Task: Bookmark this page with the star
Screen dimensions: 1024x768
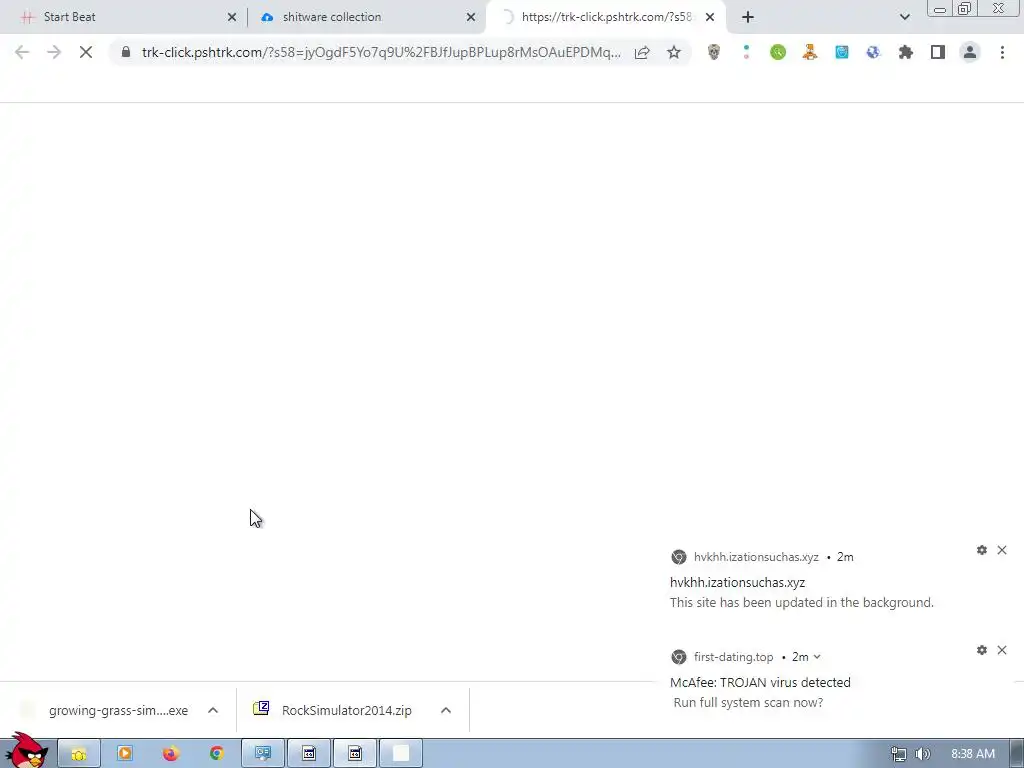Action: pyautogui.click(x=674, y=52)
